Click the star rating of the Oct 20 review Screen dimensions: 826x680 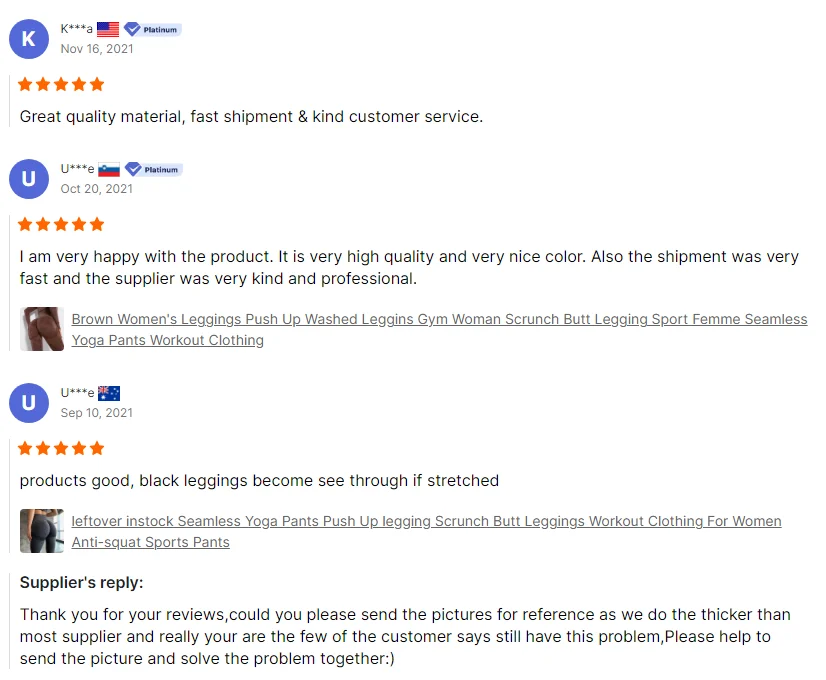tap(61, 224)
